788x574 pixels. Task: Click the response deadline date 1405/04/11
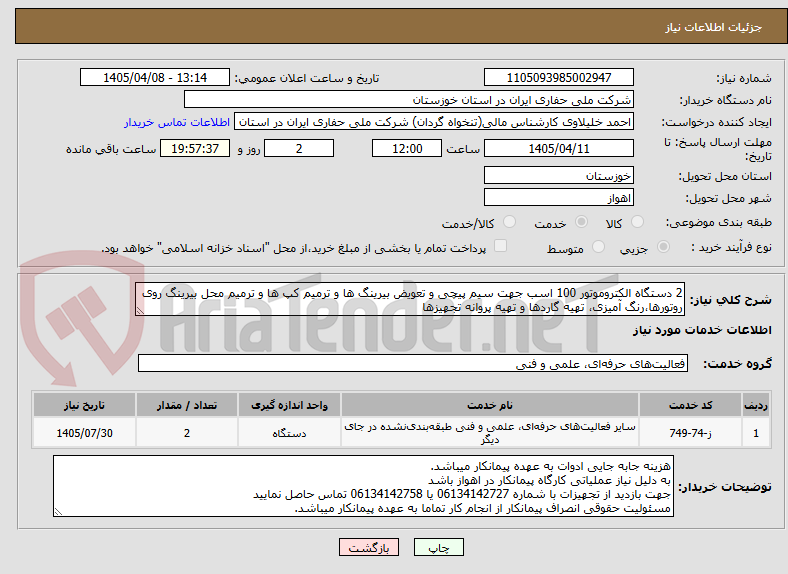(x=559, y=148)
